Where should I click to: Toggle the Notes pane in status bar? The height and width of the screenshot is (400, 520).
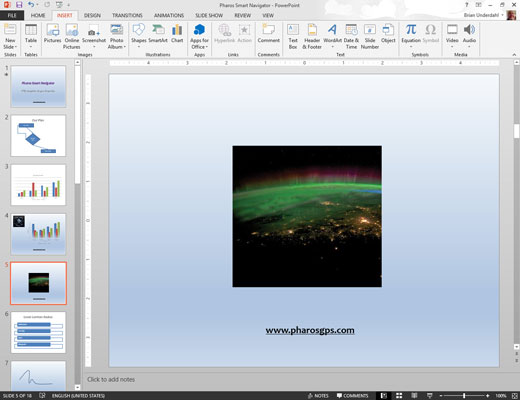point(318,396)
